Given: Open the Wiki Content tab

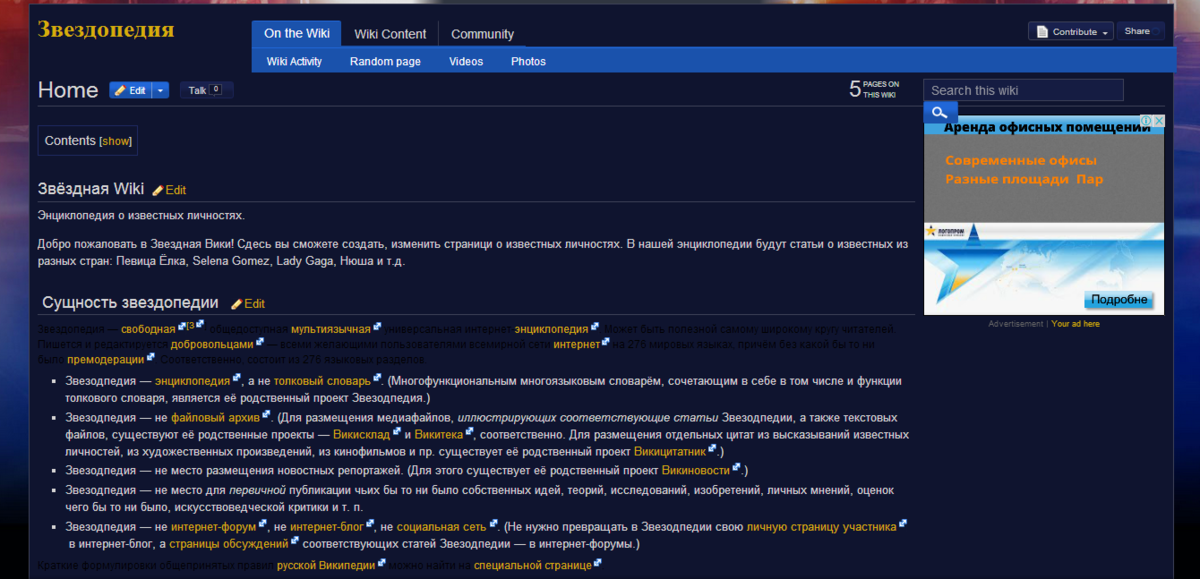Looking at the screenshot, I should pyautogui.click(x=390, y=34).
